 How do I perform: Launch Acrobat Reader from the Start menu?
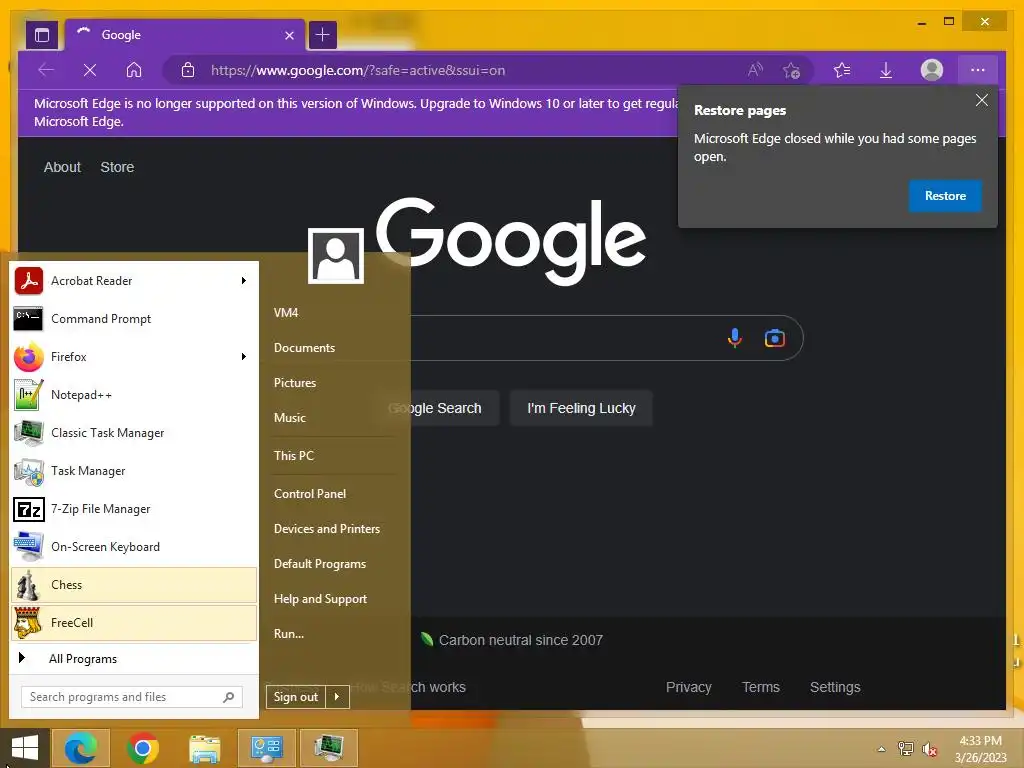tap(134, 281)
